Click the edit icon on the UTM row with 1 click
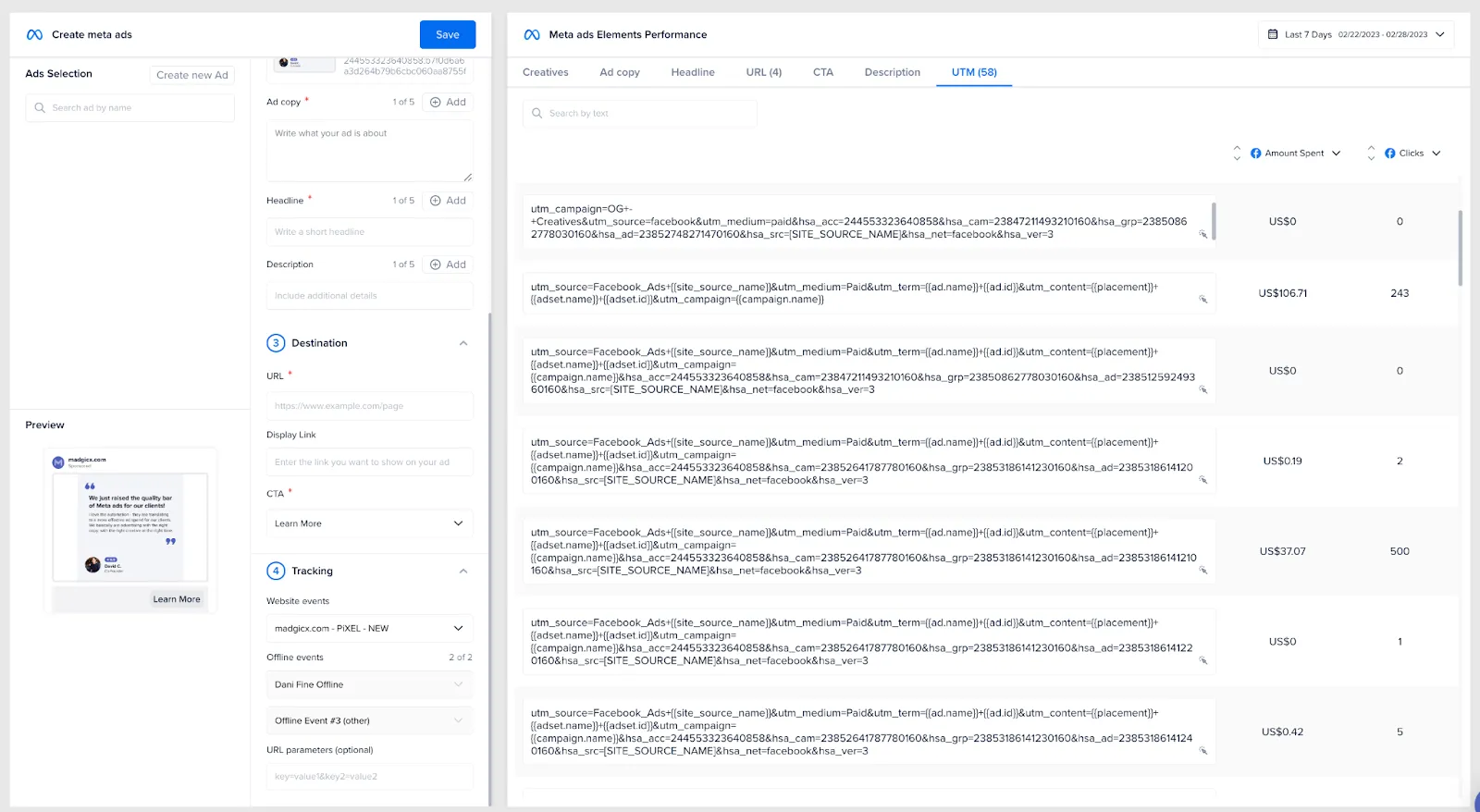1480x812 pixels. [1203, 660]
